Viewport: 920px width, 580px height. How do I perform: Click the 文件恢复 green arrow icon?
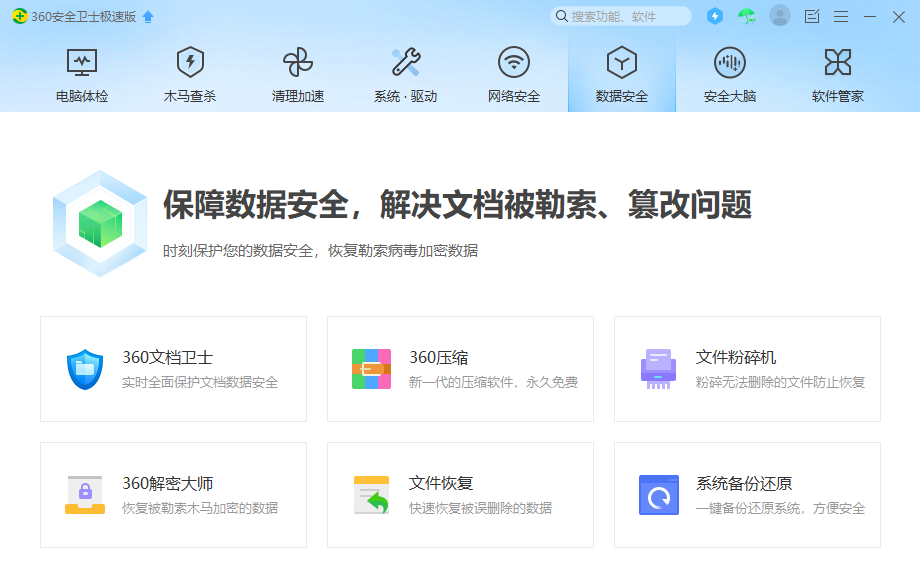coord(371,495)
